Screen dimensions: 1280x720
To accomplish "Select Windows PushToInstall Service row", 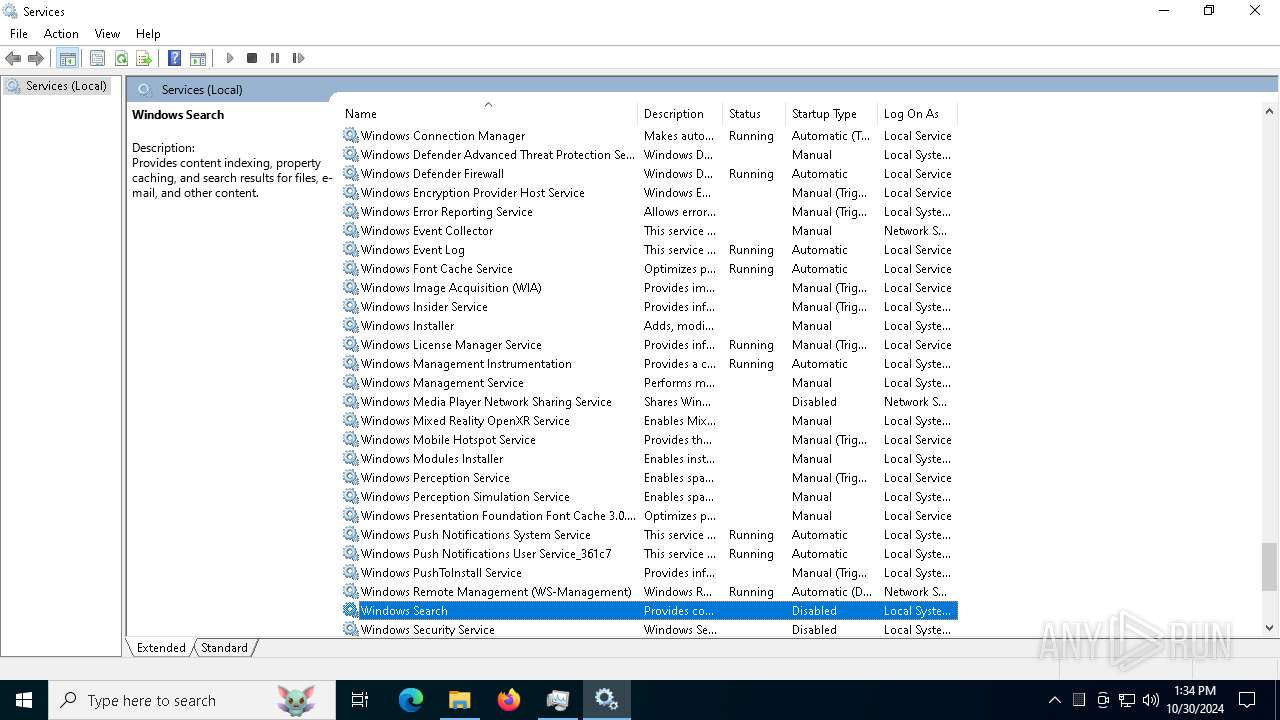I will (x=649, y=573).
